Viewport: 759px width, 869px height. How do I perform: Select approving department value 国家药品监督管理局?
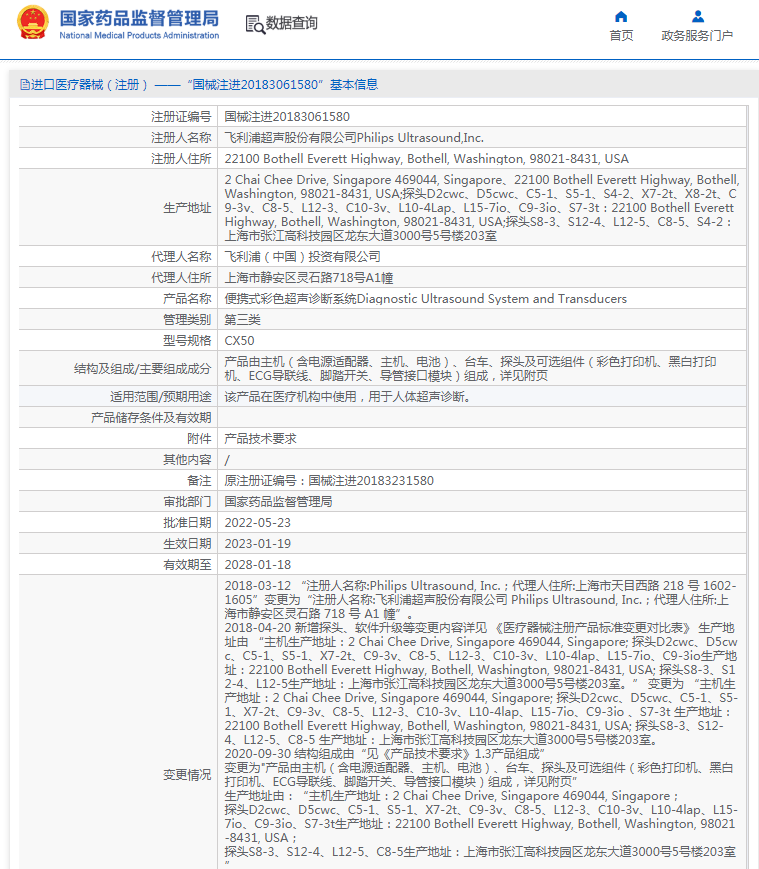pyautogui.click(x=278, y=502)
